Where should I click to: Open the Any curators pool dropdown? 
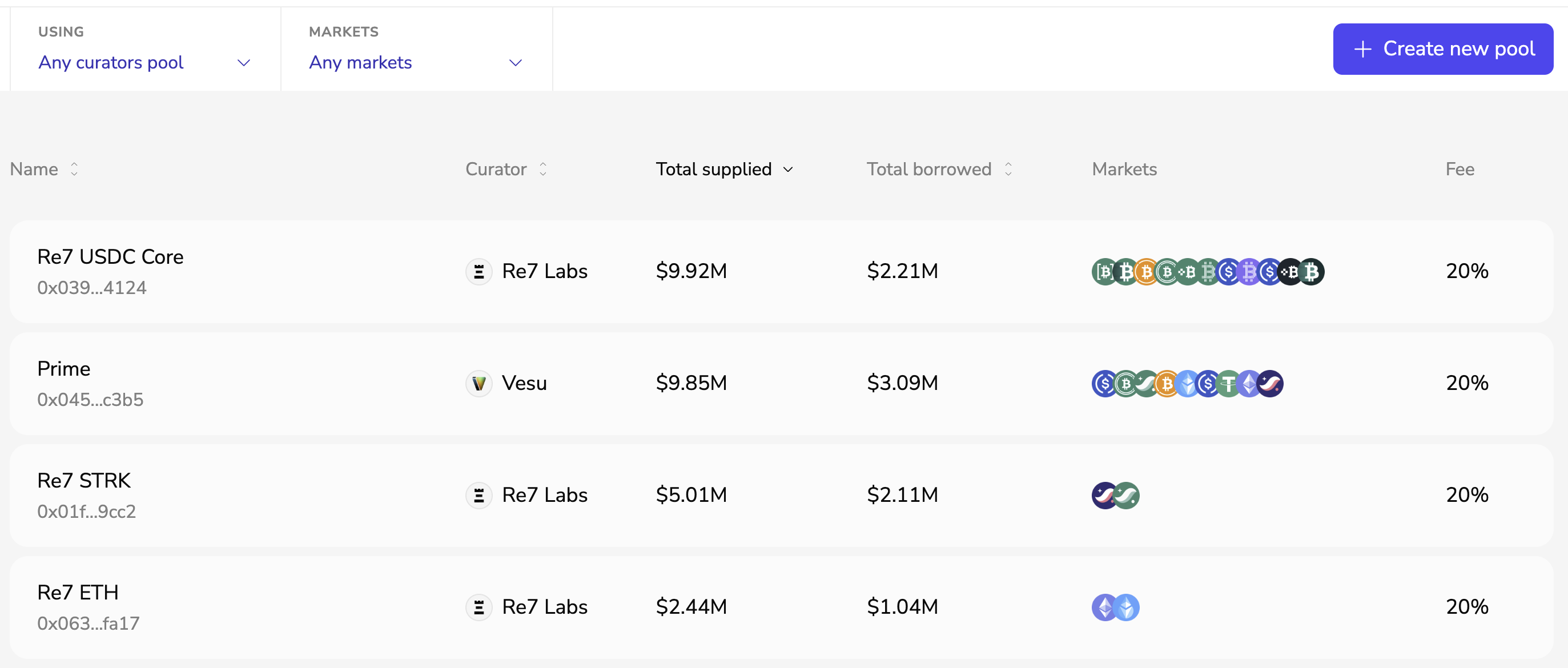tap(145, 49)
